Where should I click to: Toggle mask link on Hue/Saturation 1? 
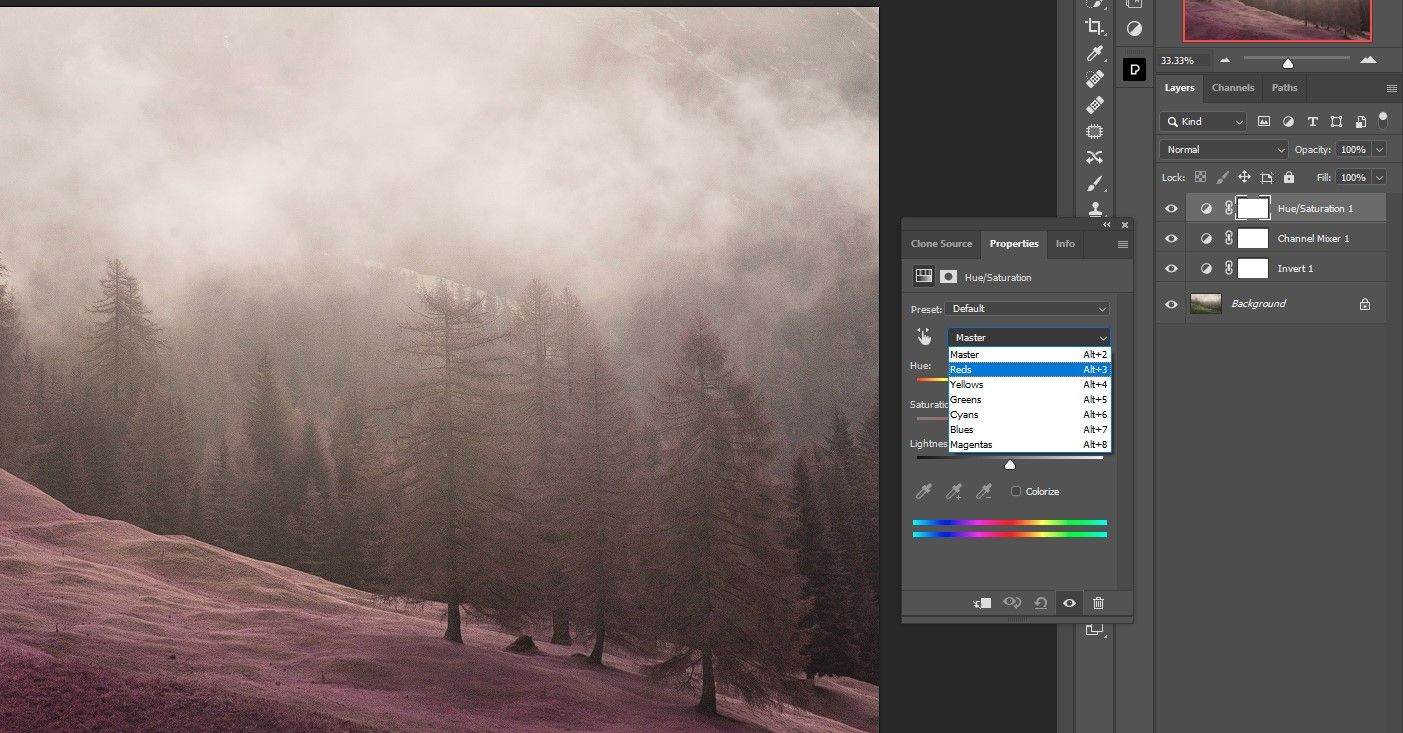point(1229,209)
